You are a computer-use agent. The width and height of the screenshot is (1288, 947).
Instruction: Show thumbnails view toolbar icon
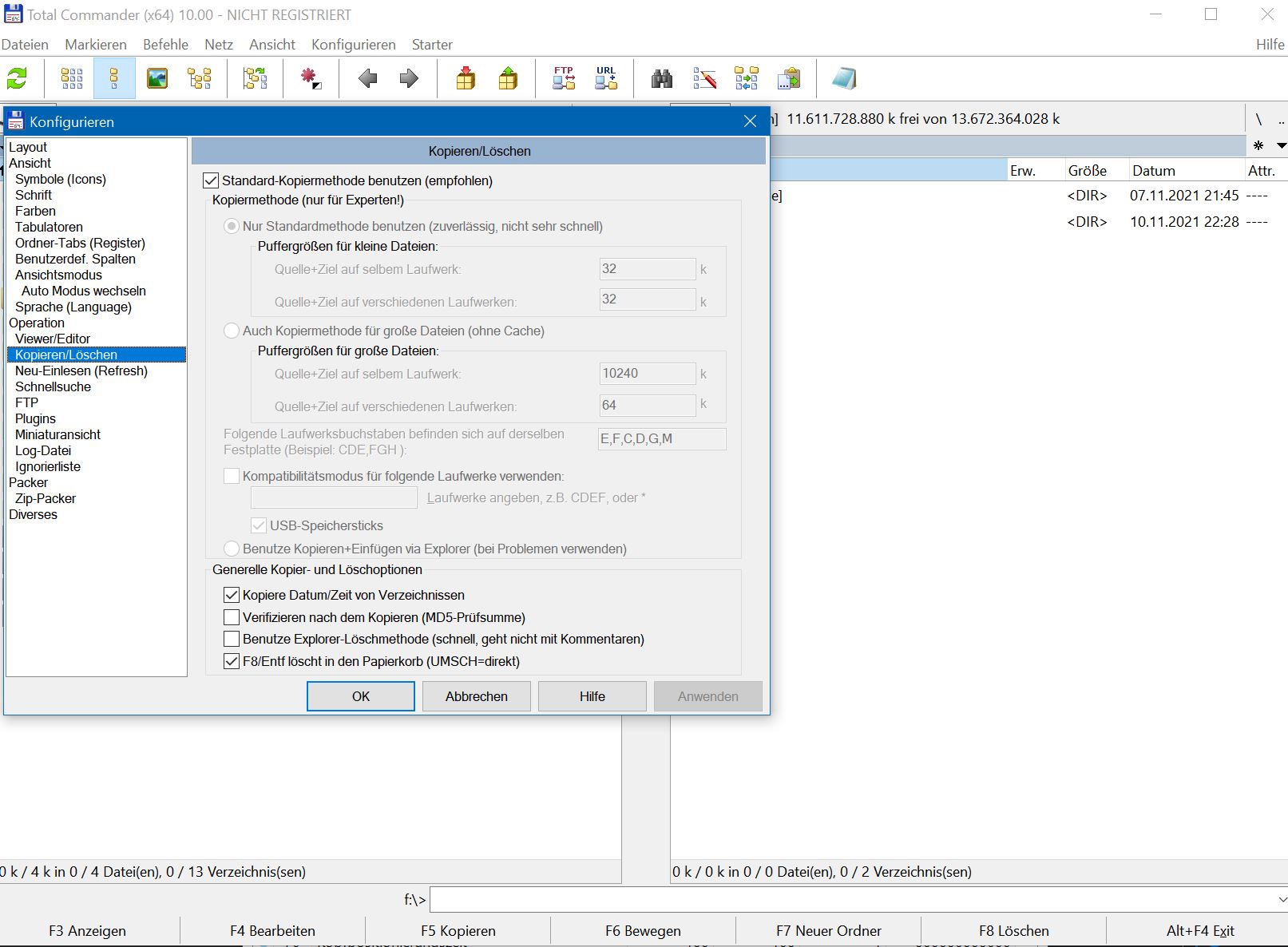(157, 78)
